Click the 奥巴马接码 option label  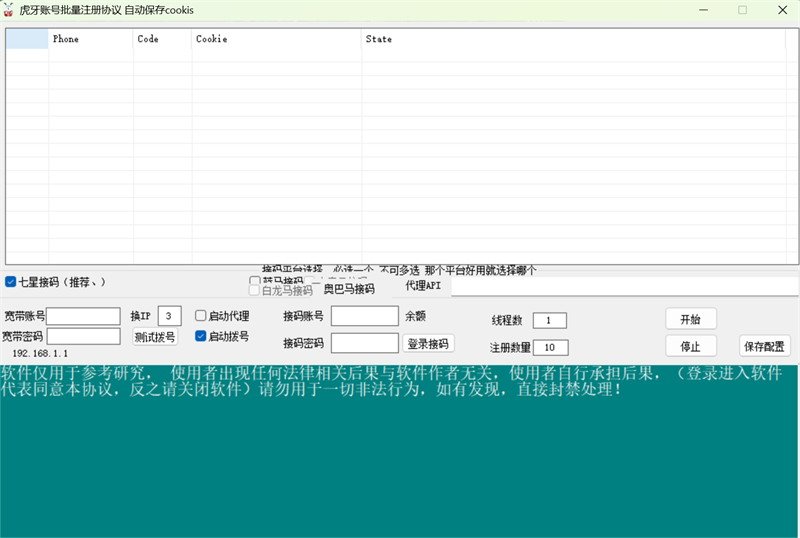[x=349, y=289]
